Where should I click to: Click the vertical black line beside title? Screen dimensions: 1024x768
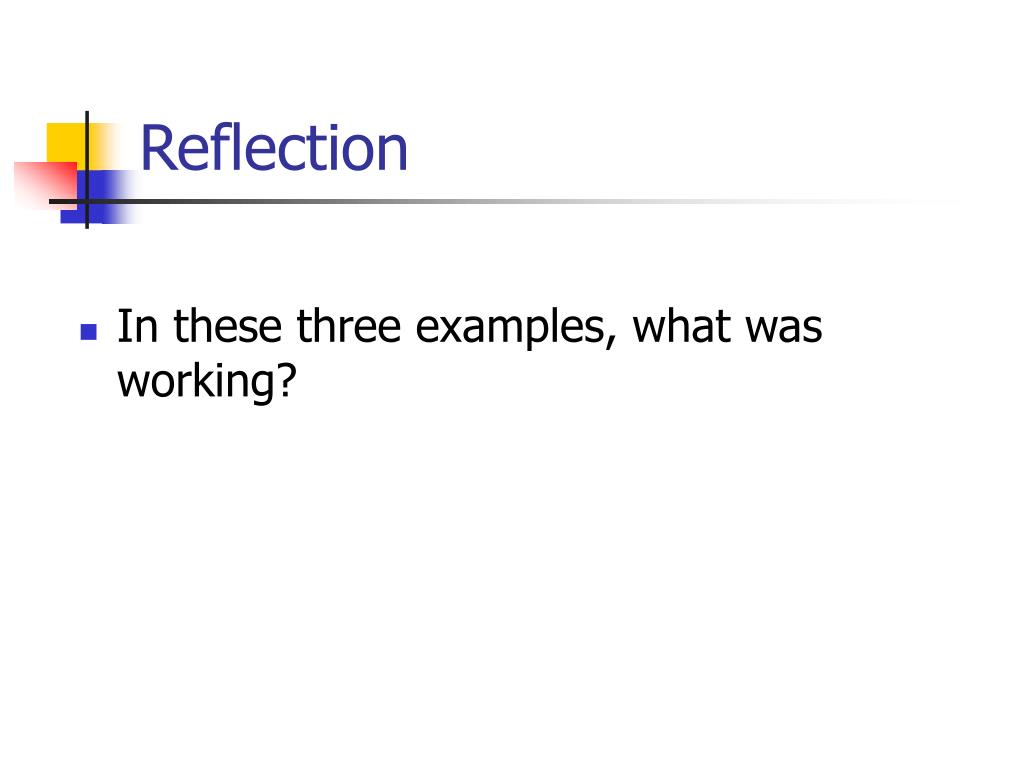(x=87, y=170)
